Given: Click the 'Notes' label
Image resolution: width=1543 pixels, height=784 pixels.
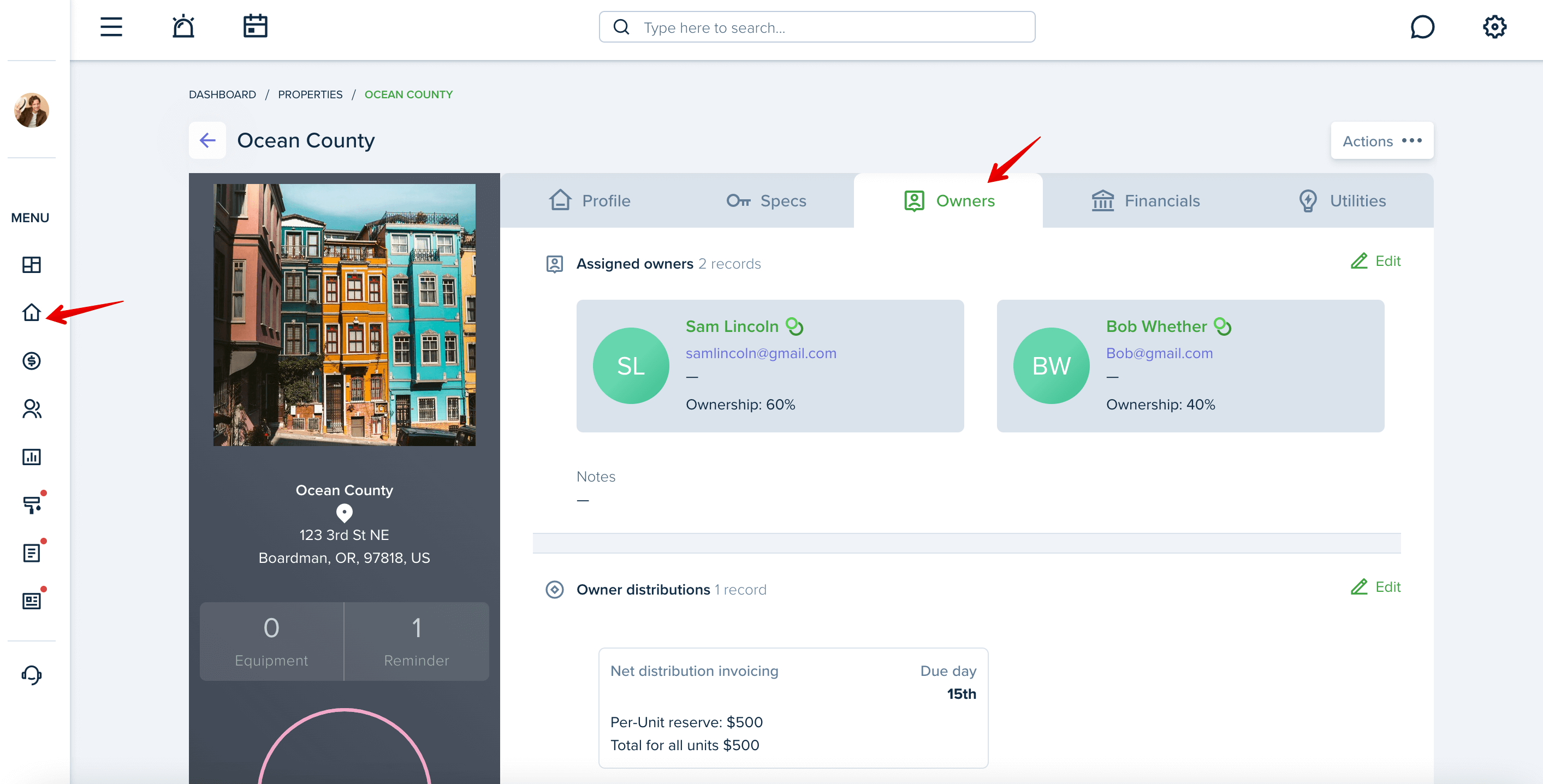Looking at the screenshot, I should coord(596,477).
